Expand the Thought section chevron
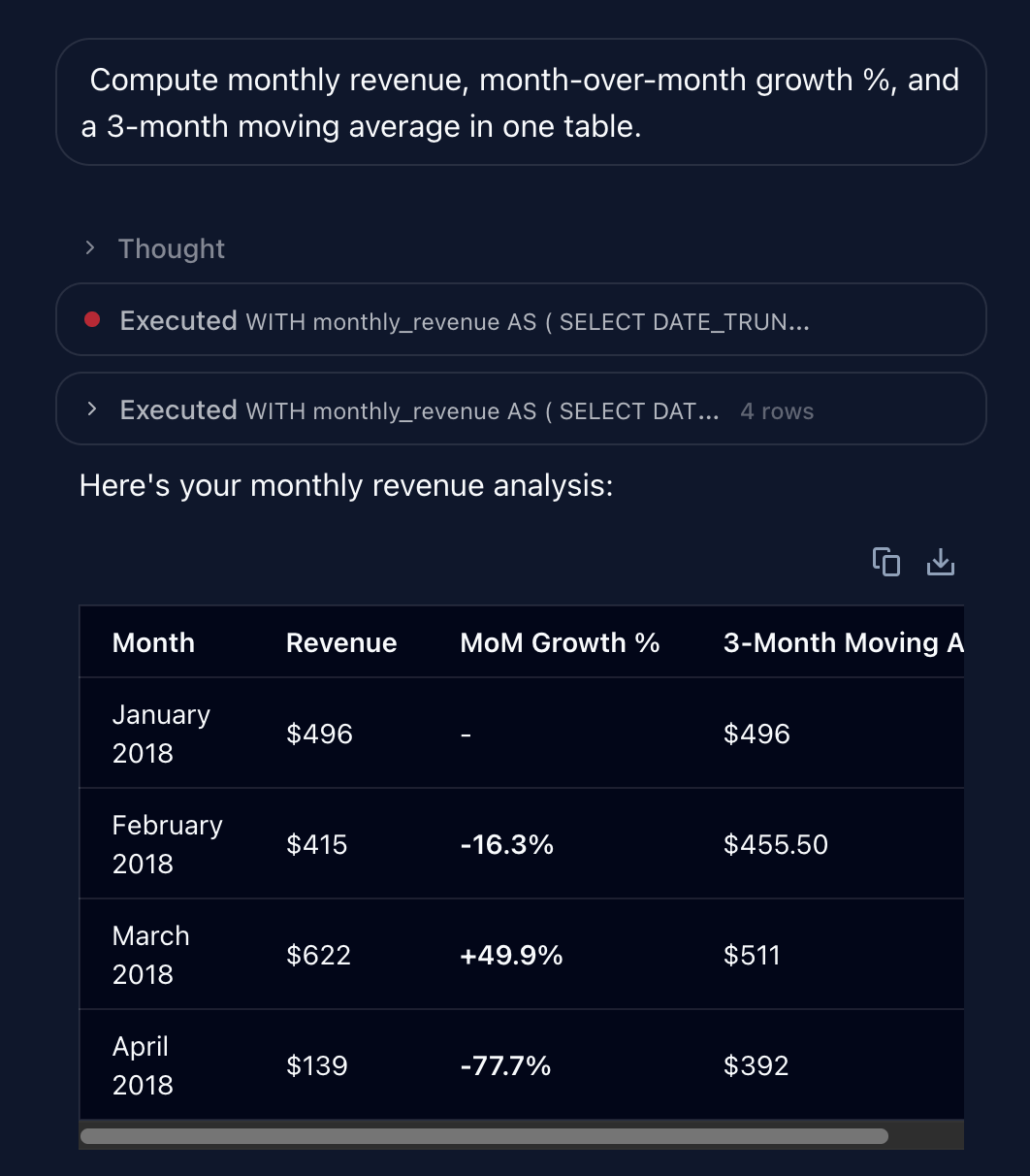 (x=90, y=248)
